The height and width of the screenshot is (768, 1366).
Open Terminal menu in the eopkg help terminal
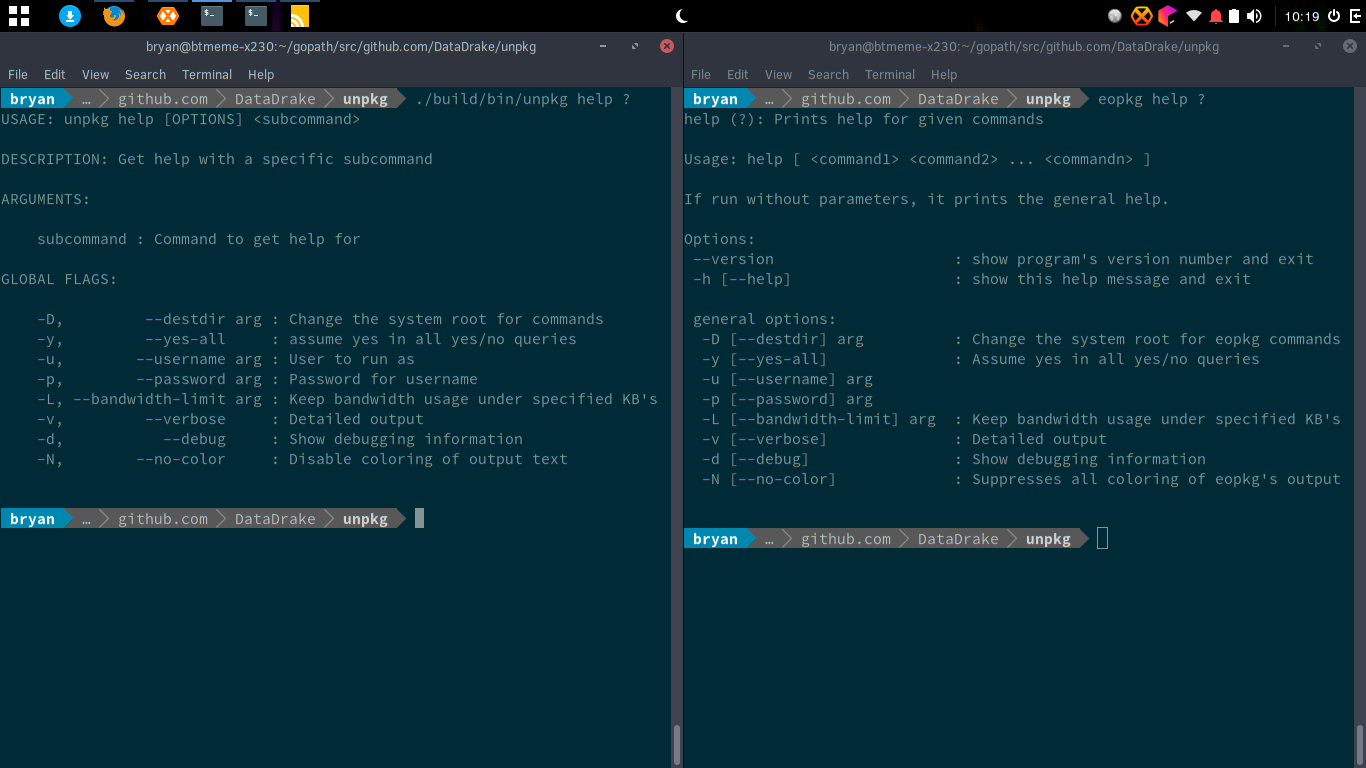(x=890, y=75)
